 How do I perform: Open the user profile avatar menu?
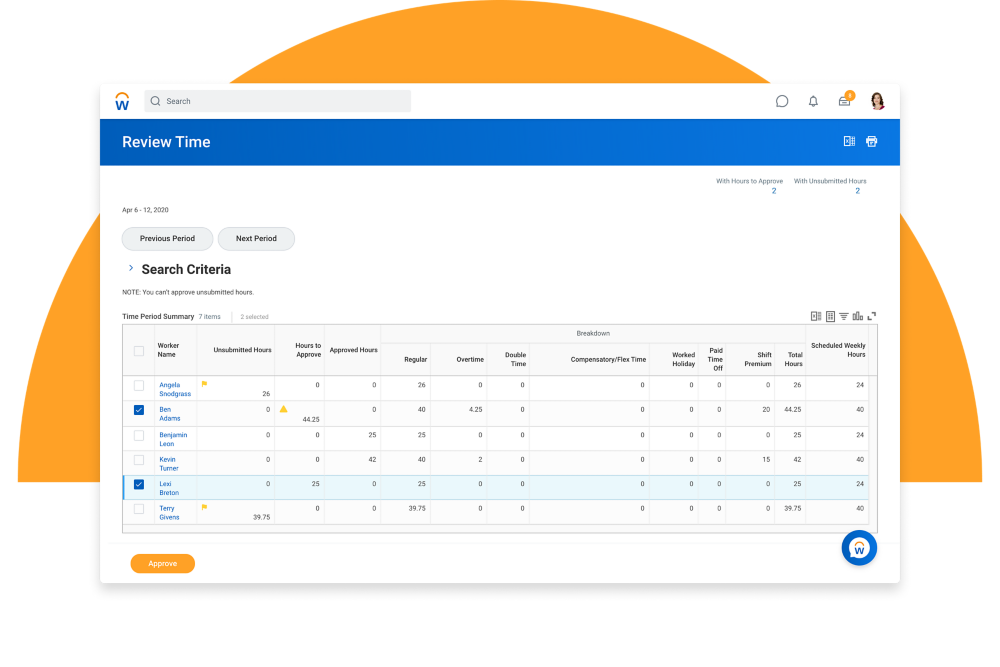(877, 101)
